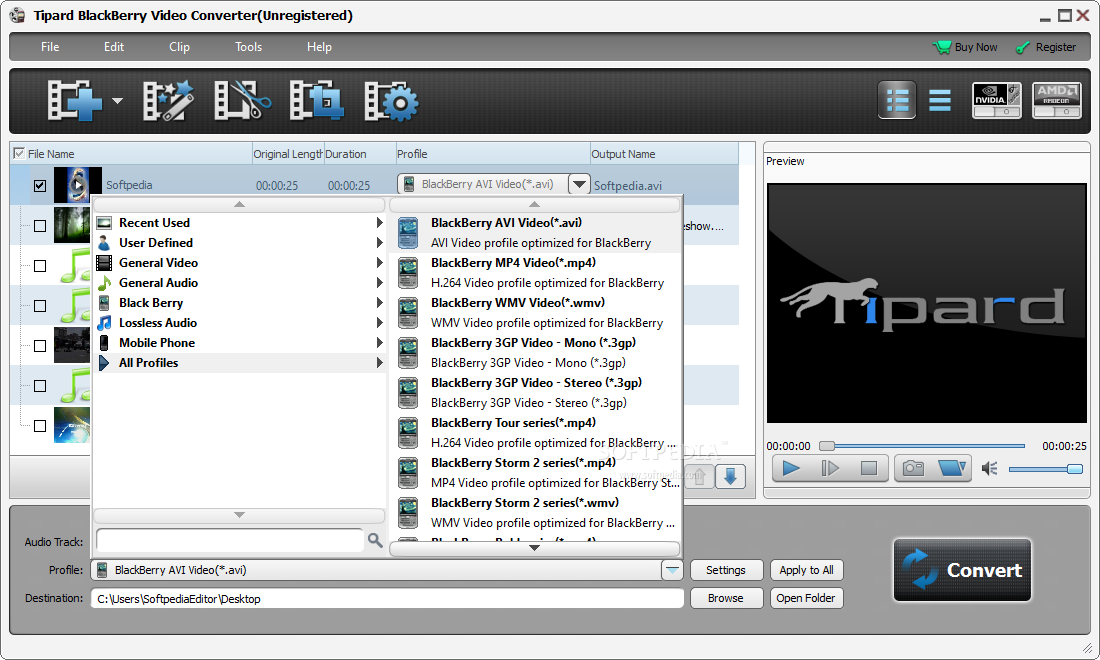Screen dimensions: 1100x660
Task: Open the Clip menu
Action: (x=179, y=47)
